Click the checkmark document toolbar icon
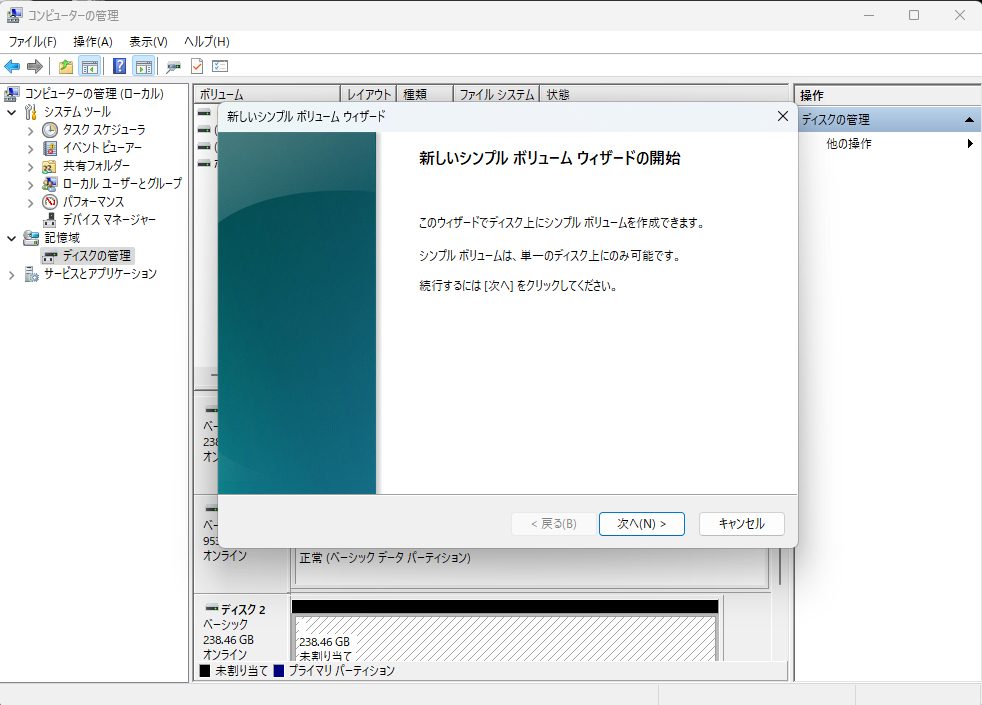 (x=196, y=66)
